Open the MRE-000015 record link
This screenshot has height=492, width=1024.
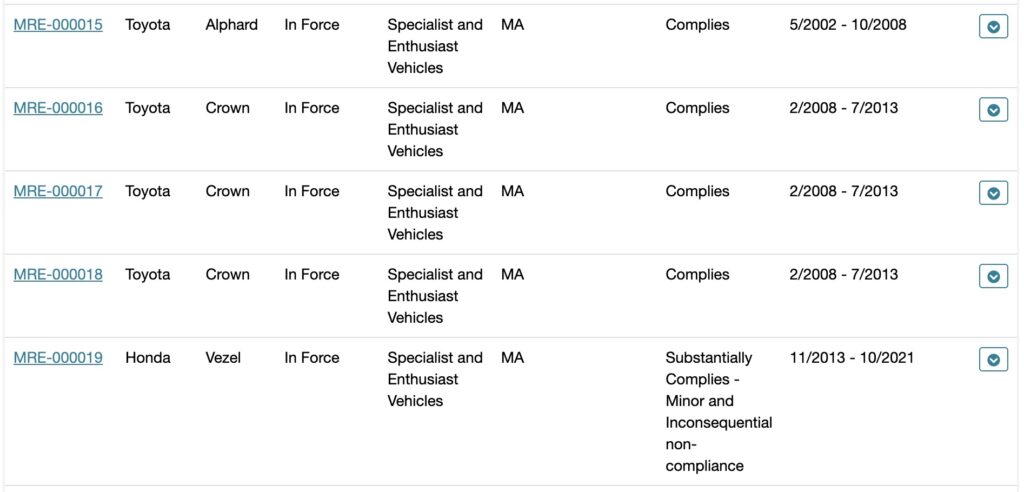tap(58, 25)
